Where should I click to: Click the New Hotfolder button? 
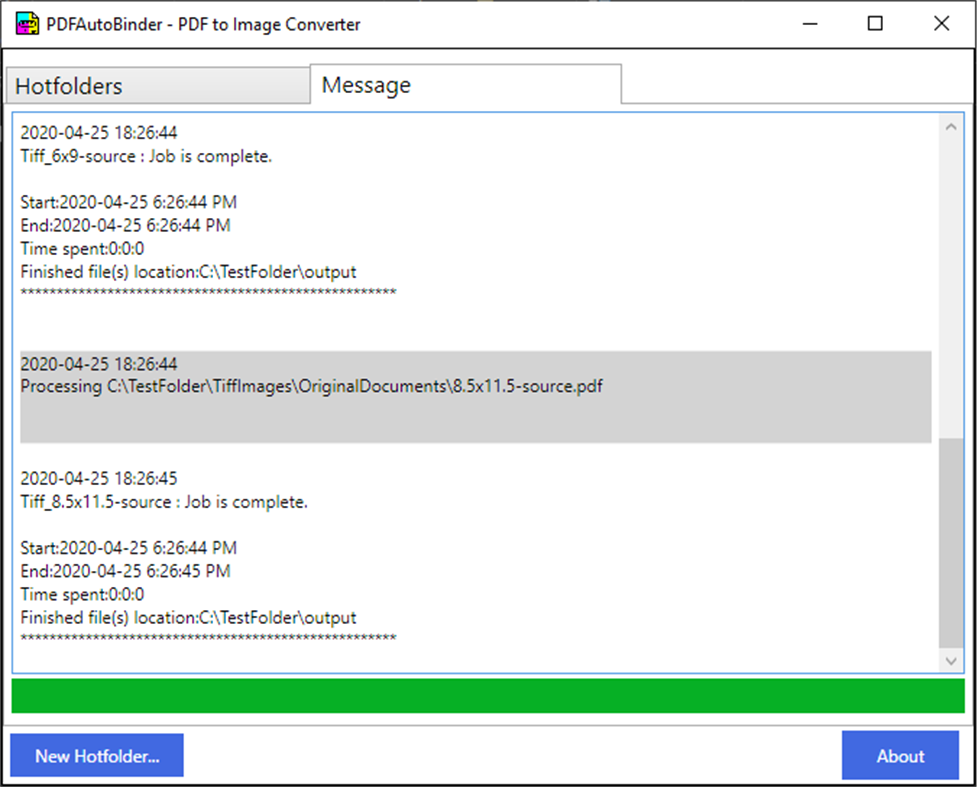pyautogui.click(x=96, y=755)
